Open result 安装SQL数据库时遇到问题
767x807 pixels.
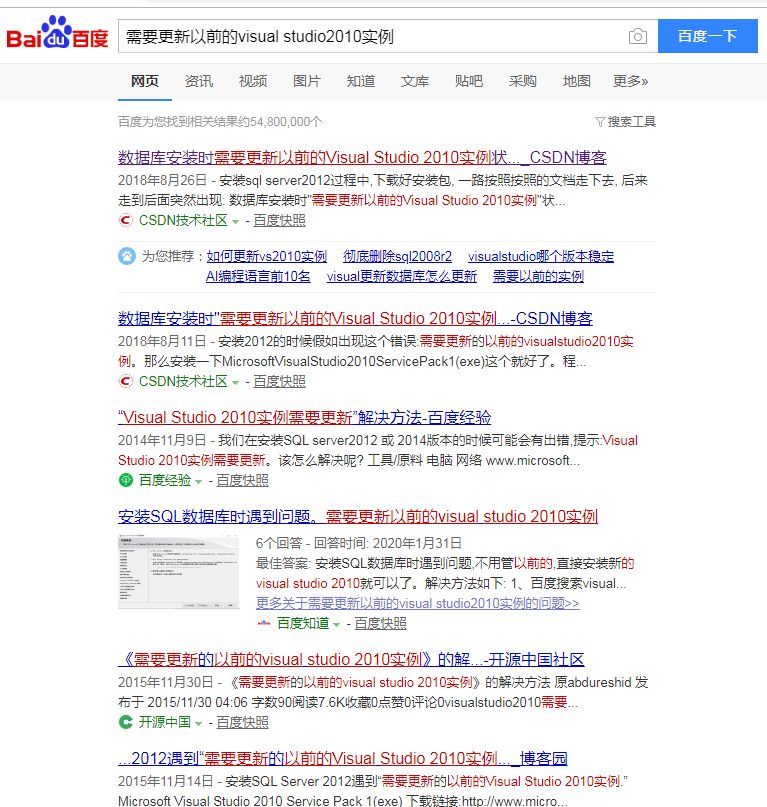point(358,516)
